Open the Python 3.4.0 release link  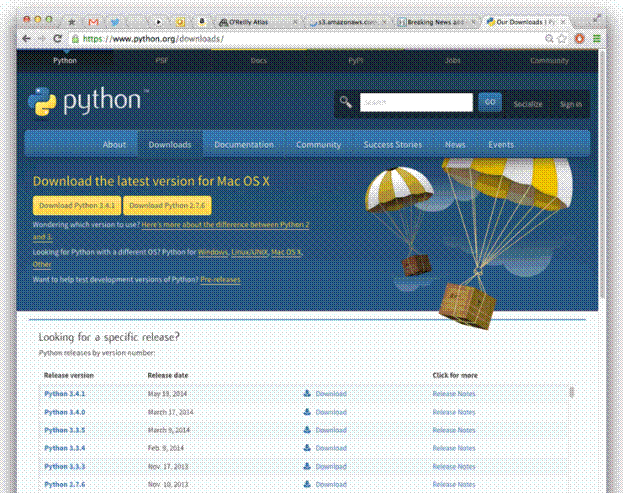pyautogui.click(x=64, y=412)
